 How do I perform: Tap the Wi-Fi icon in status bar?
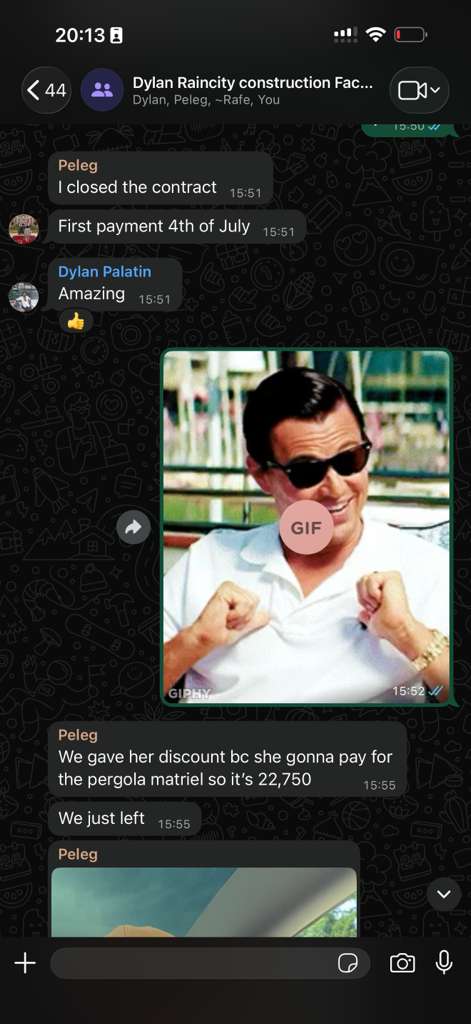point(376,35)
